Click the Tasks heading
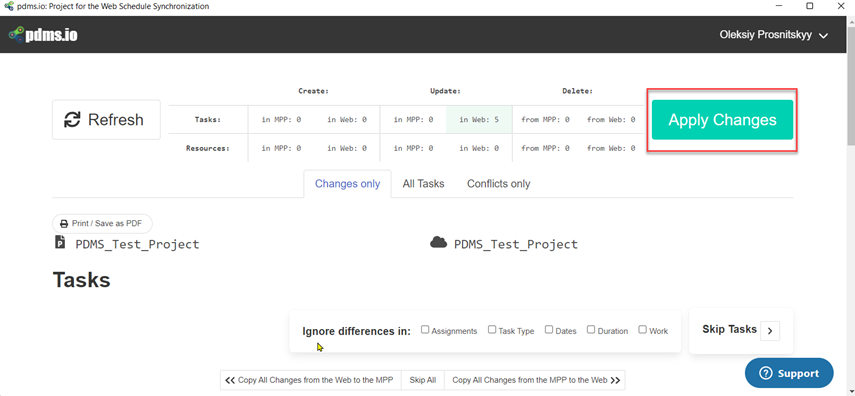This screenshot has width=855, height=396. pyautogui.click(x=81, y=280)
